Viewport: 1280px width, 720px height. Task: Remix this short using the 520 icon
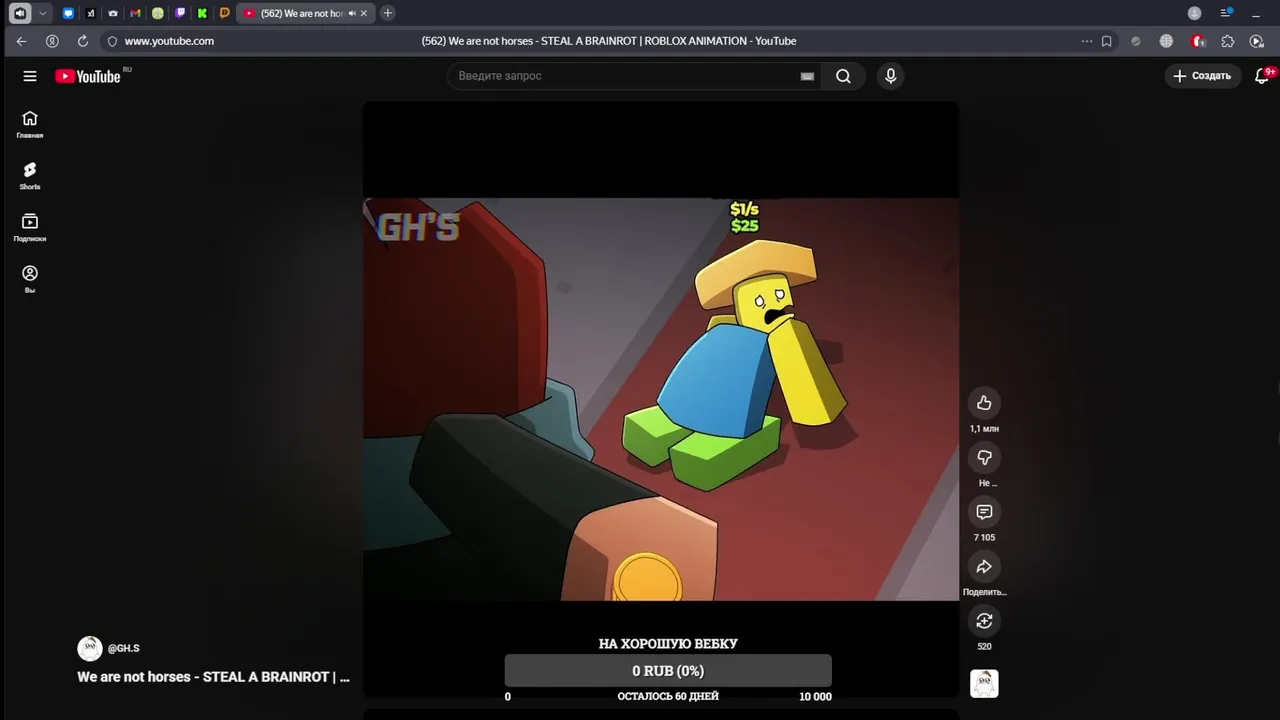click(x=984, y=621)
